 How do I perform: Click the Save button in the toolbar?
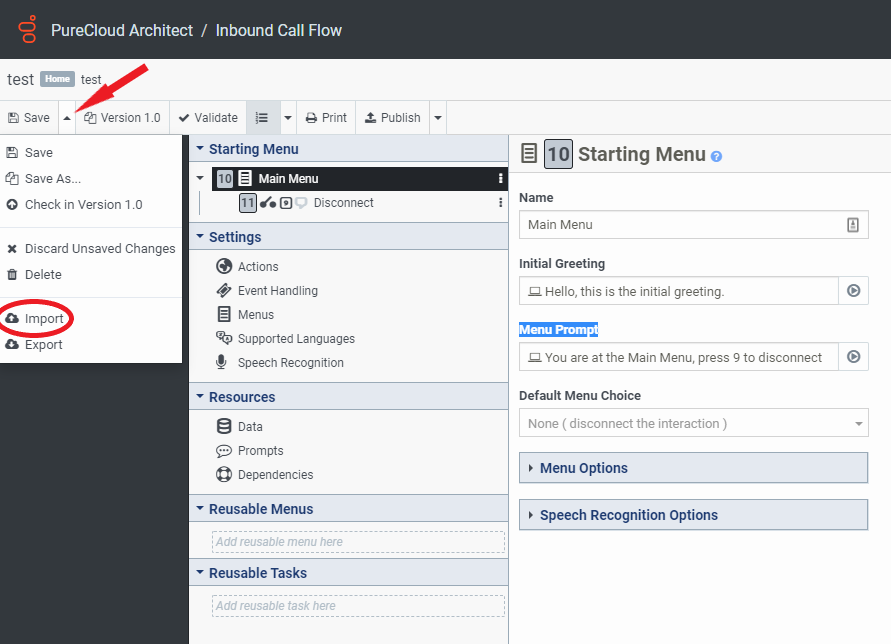click(x=29, y=118)
